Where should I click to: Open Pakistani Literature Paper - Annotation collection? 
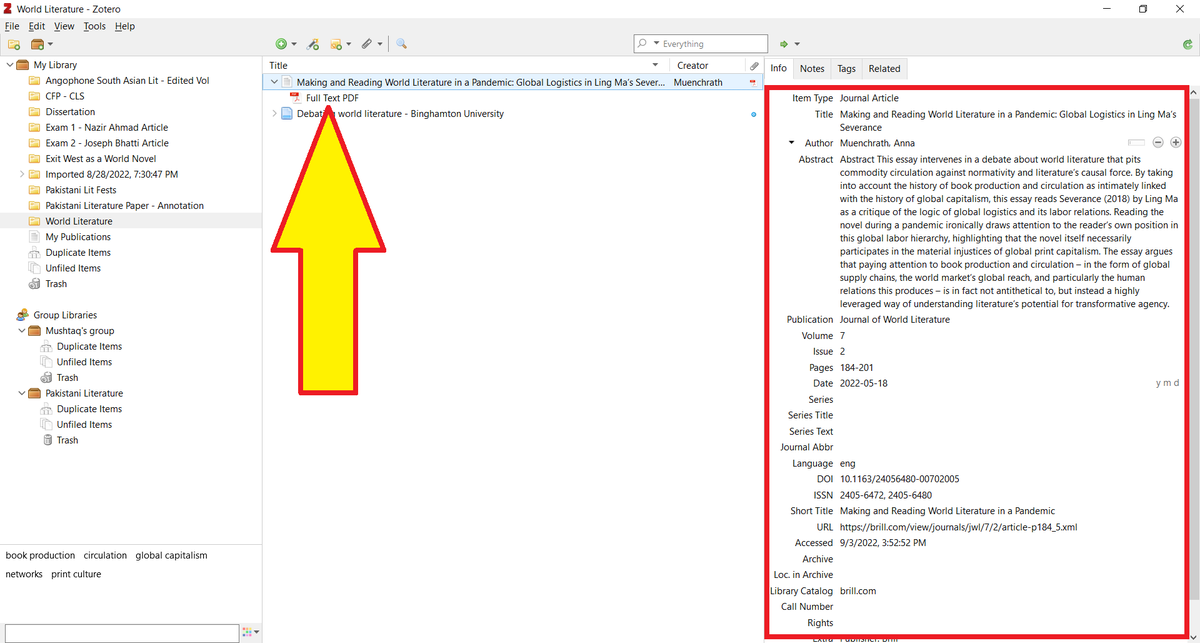pyautogui.click(x=124, y=206)
